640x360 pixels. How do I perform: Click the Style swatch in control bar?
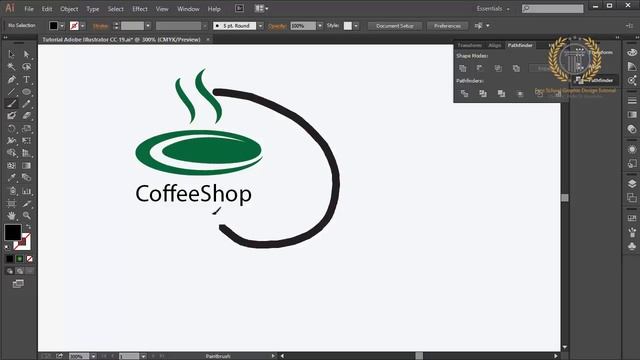(347, 26)
